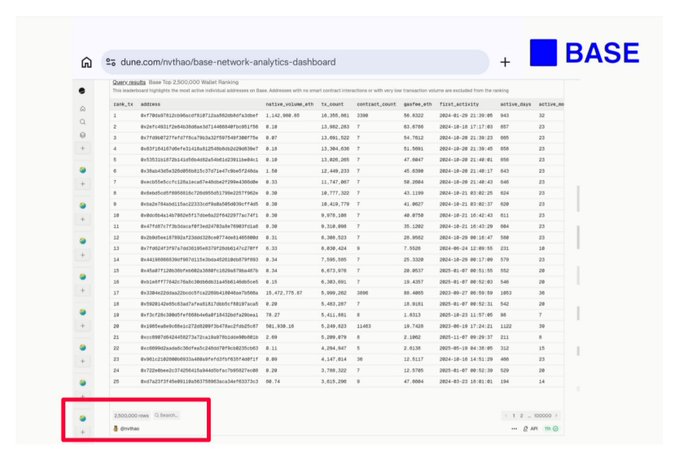Sort by the tx_count column header
The height and width of the screenshot is (467, 679).
coord(333,104)
